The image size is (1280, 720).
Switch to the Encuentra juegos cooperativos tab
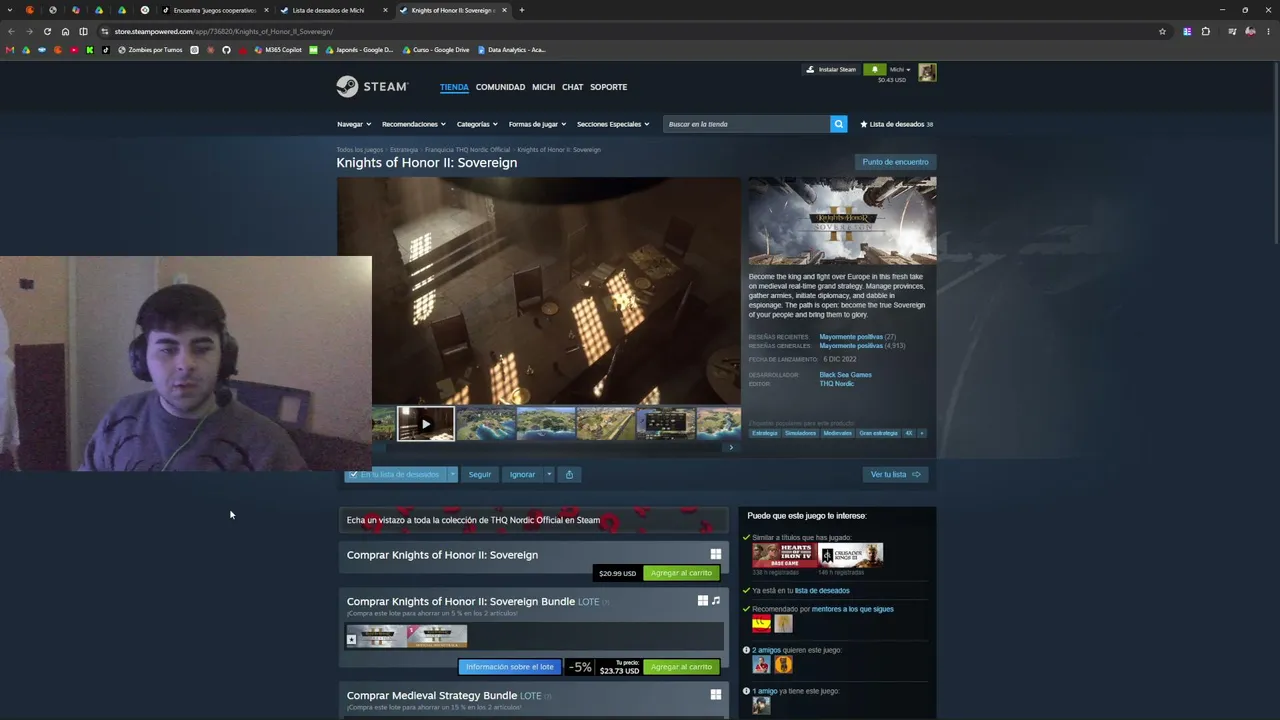pyautogui.click(x=215, y=10)
